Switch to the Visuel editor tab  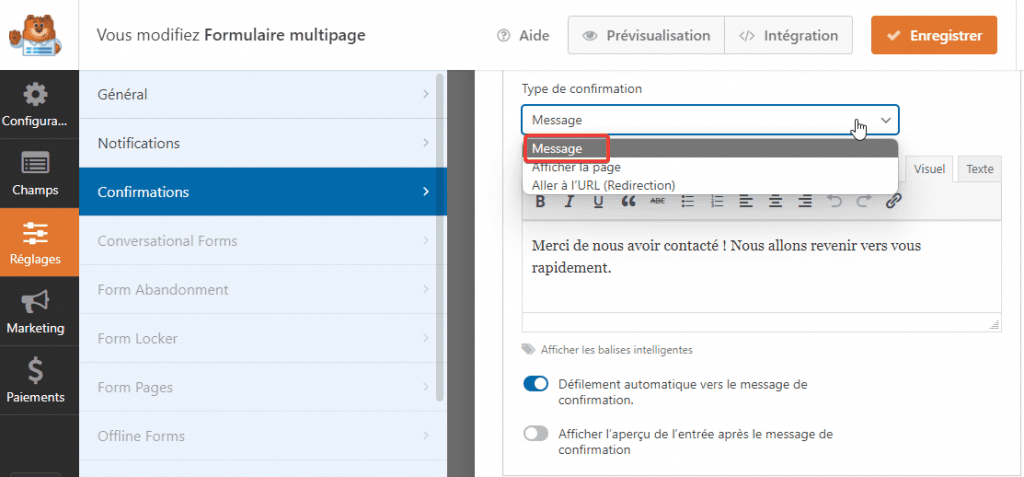click(929, 169)
